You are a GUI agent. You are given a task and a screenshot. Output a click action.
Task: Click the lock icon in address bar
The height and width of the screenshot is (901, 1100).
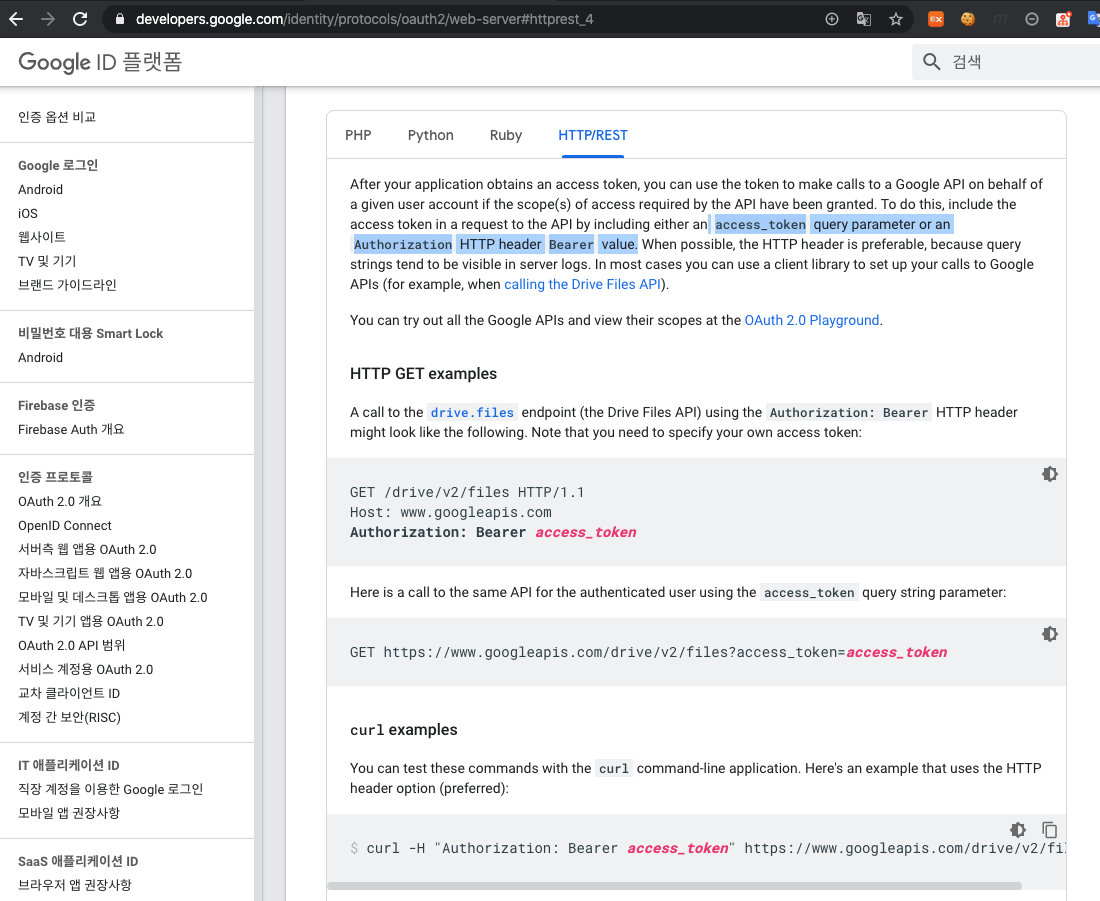120,19
